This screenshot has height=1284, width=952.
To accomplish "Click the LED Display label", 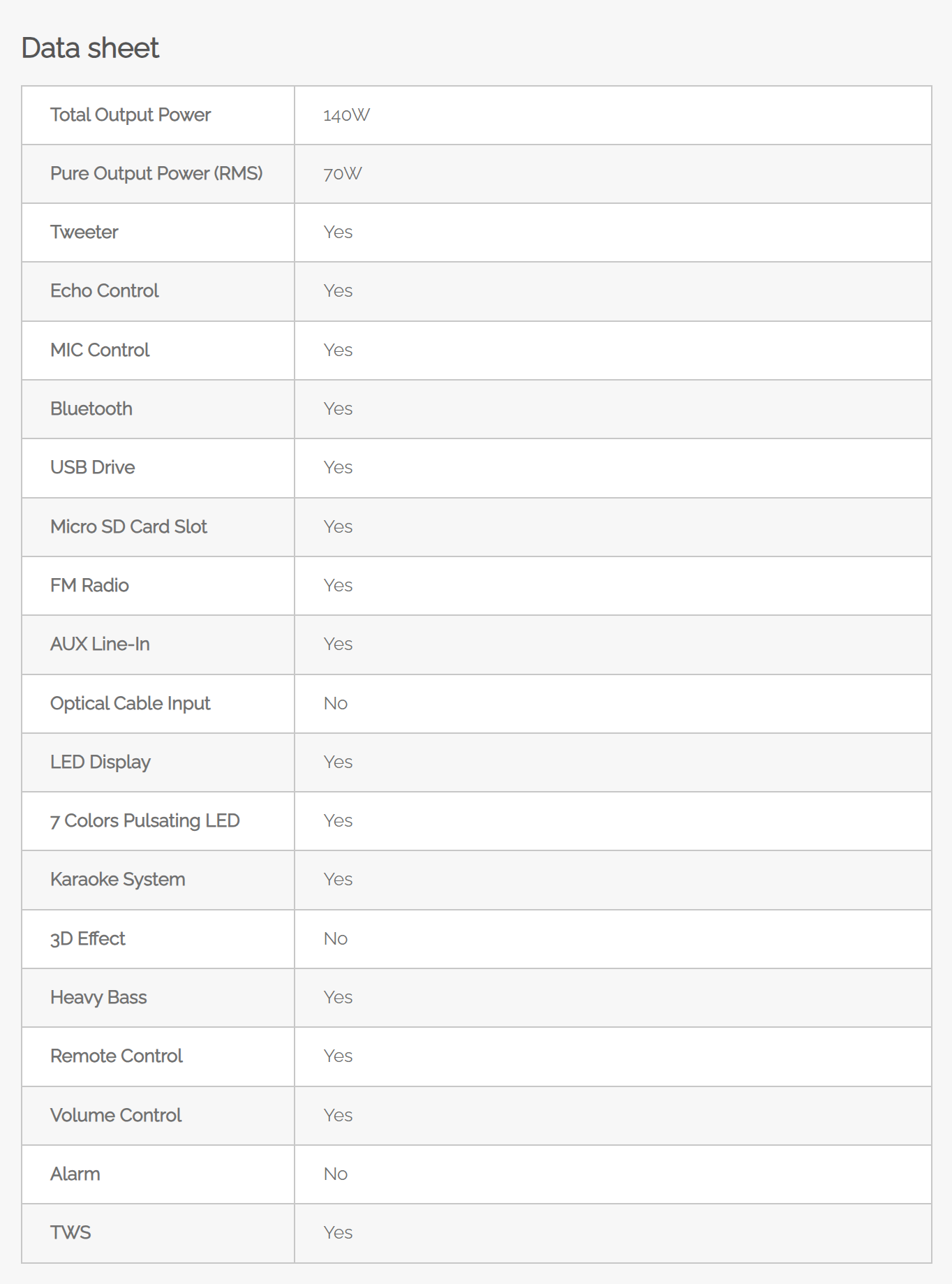I will [x=101, y=762].
